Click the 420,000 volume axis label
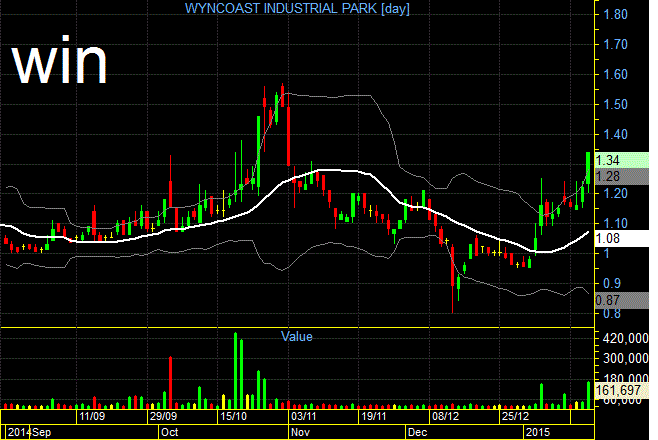The image size is (658, 440). tap(625, 338)
